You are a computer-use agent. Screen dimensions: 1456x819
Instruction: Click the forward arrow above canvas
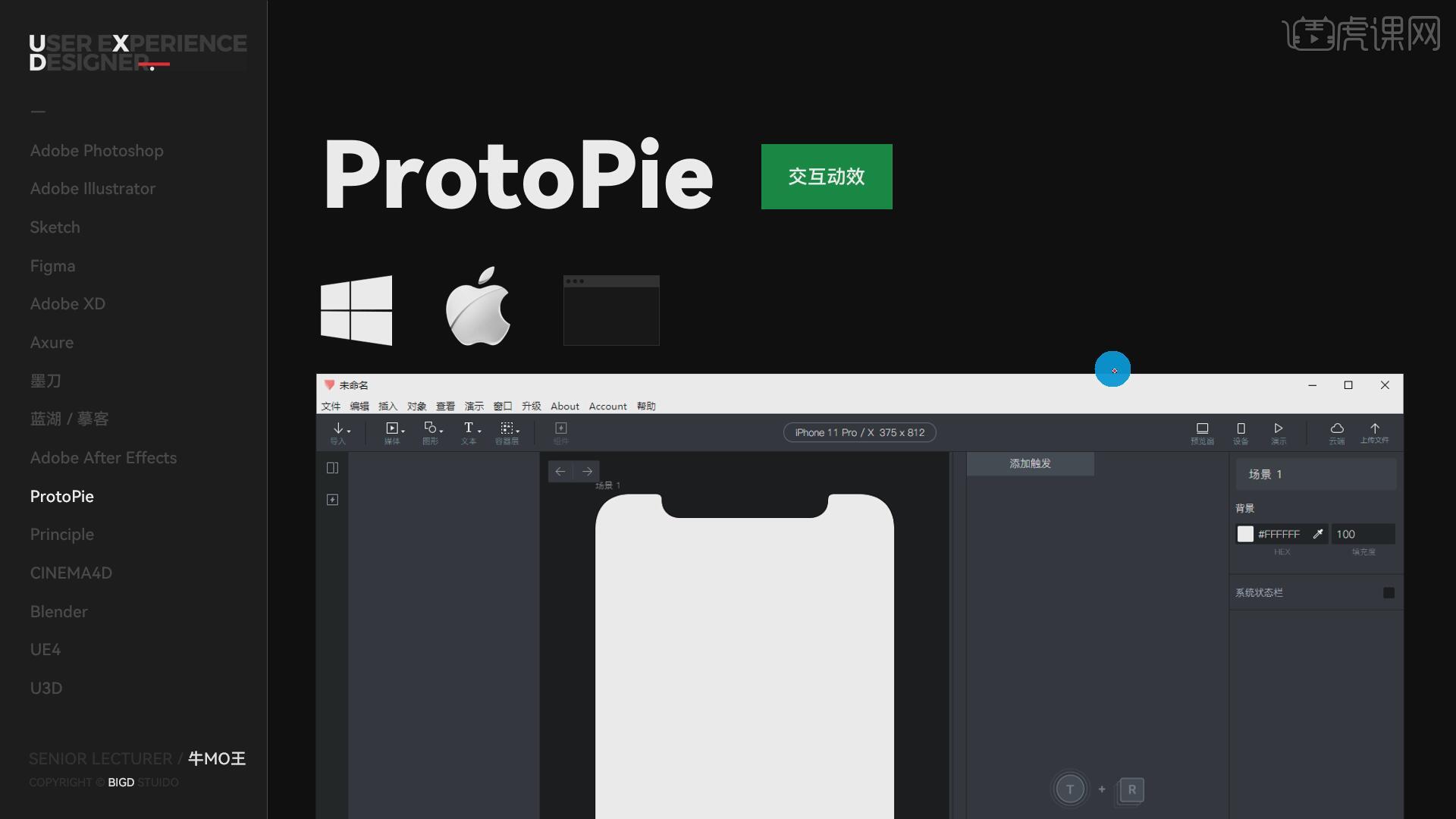pos(587,472)
